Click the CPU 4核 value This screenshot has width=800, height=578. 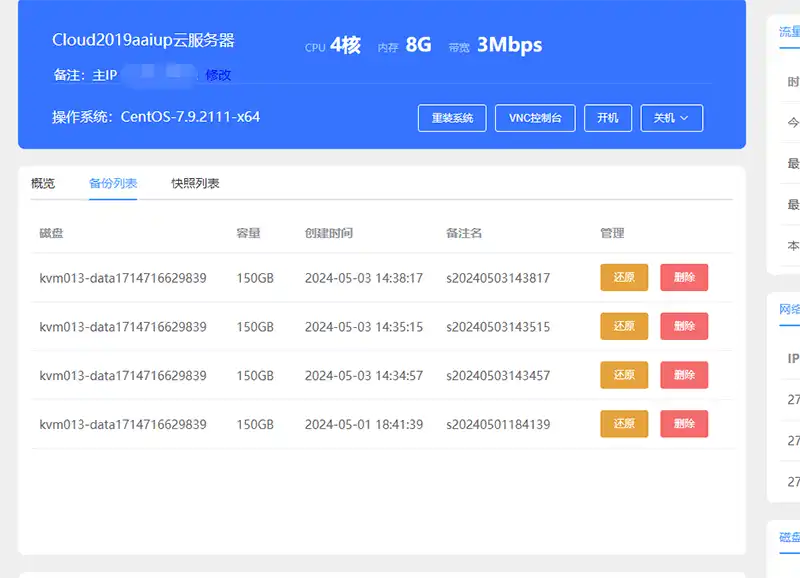pos(345,45)
